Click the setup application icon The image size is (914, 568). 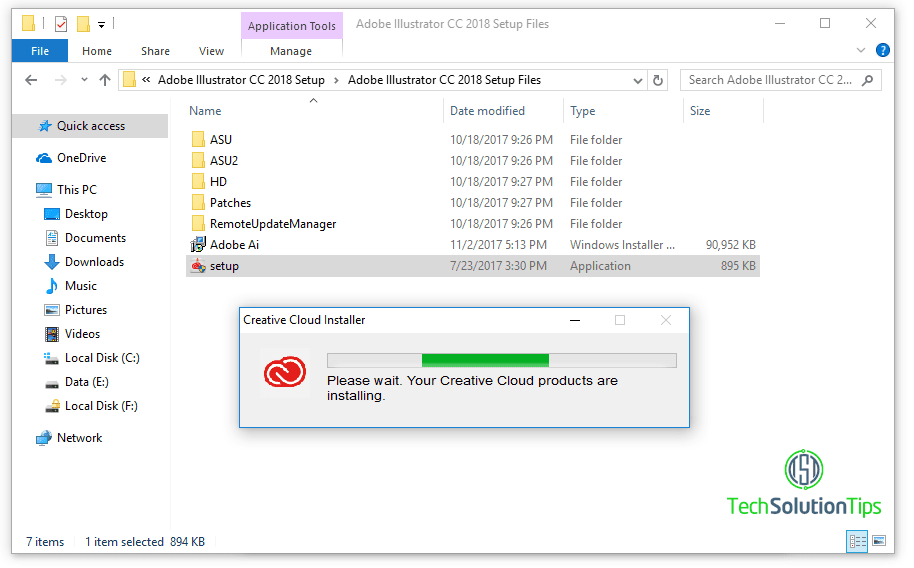tap(198, 266)
